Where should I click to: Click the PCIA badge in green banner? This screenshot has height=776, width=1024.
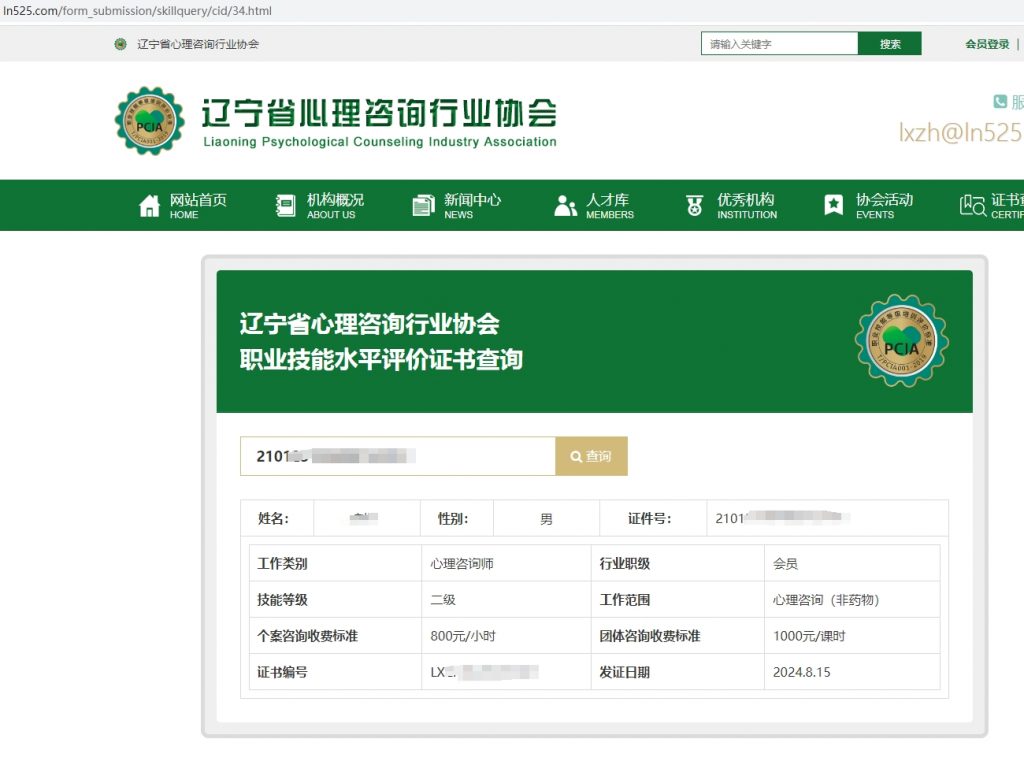click(902, 340)
